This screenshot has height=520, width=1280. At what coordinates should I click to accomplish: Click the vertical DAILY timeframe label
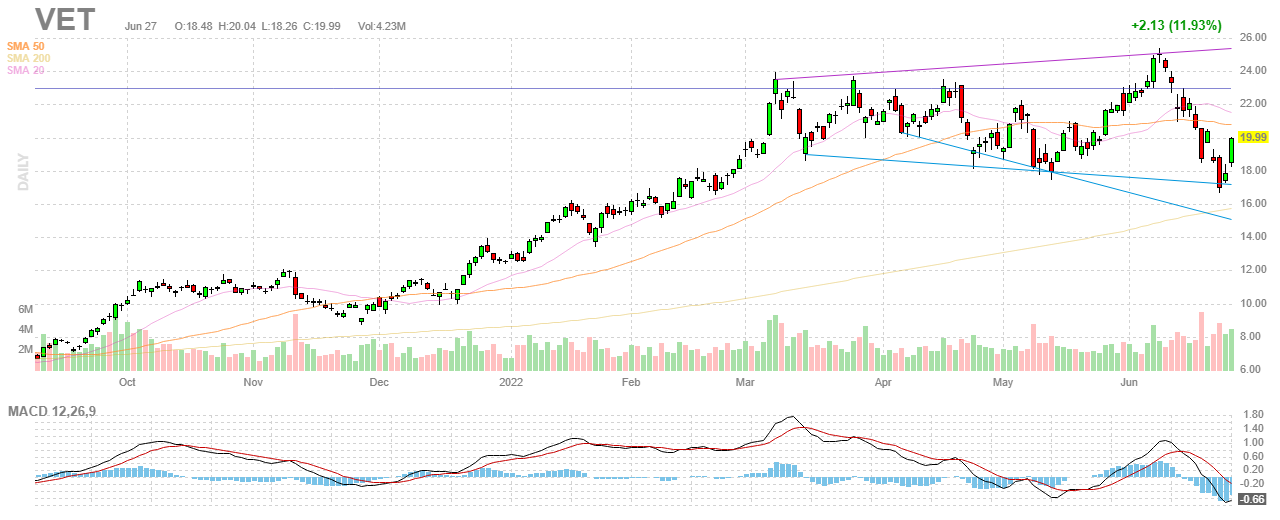(21, 171)
